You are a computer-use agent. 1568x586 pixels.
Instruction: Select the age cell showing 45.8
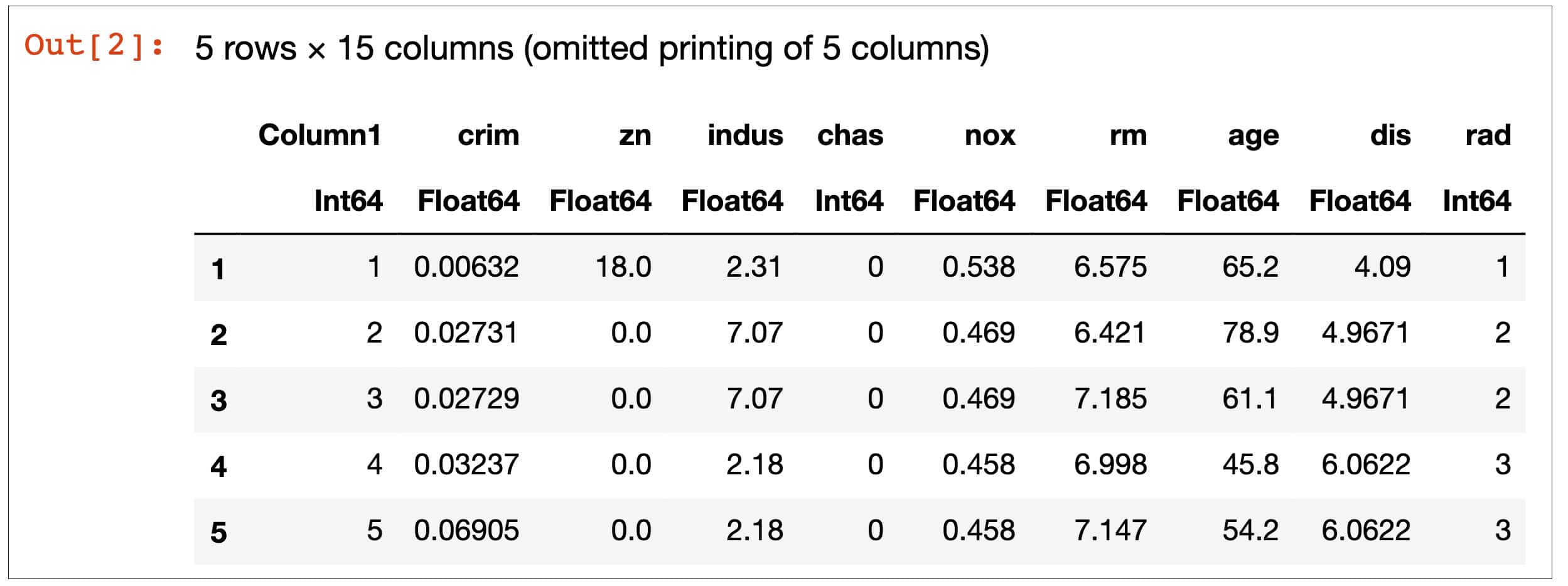[1250, 465]
